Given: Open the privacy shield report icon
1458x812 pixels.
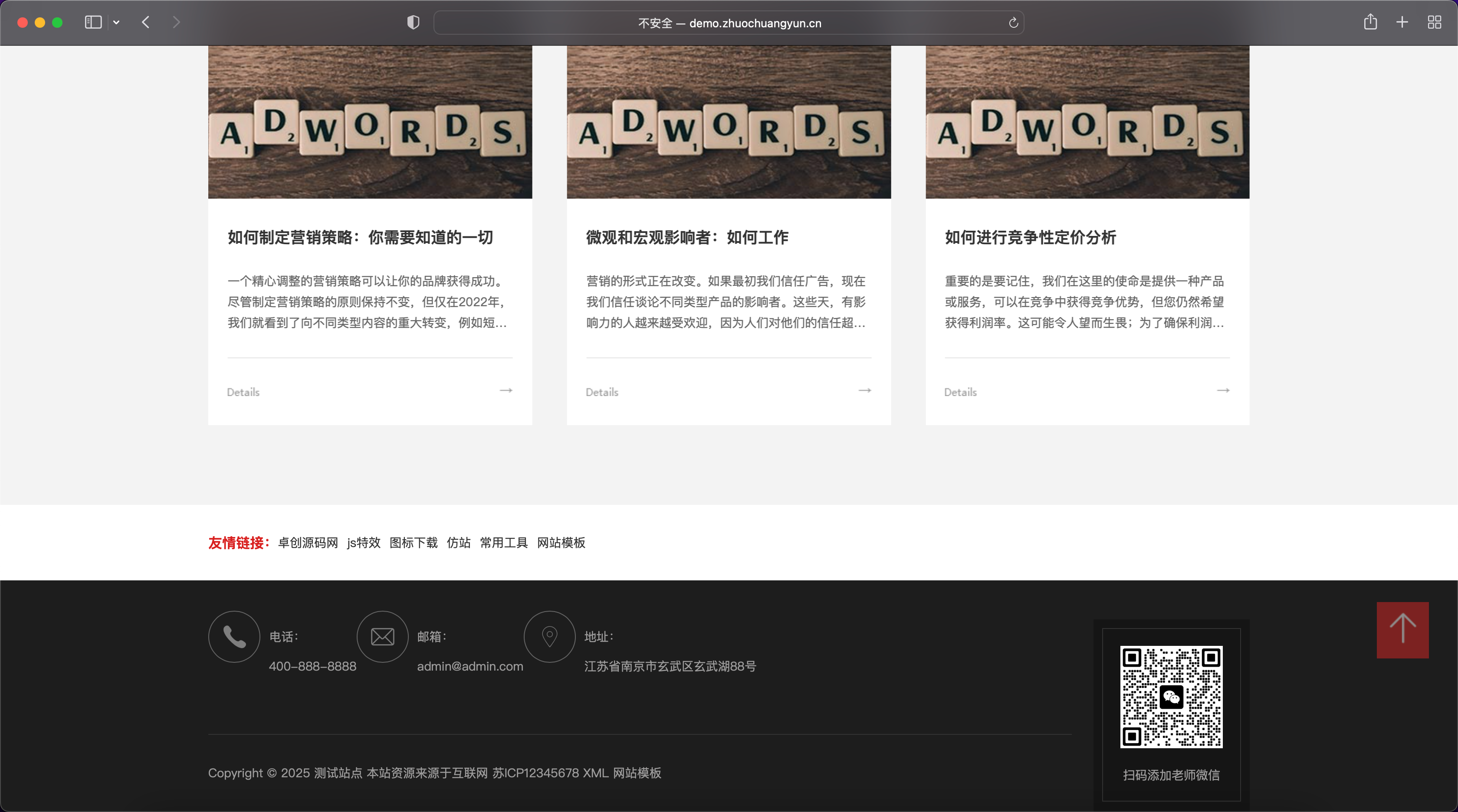Looking at the screenshot, I should [413, 23].
